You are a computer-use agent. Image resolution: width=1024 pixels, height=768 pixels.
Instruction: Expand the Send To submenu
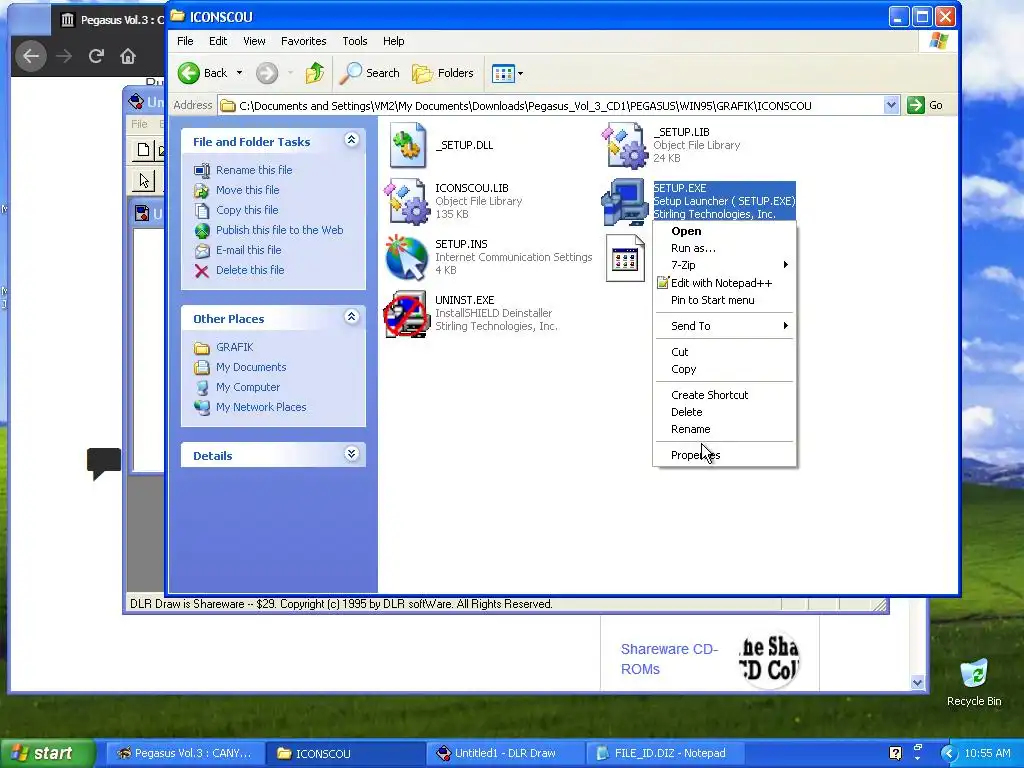click(724, 326)
